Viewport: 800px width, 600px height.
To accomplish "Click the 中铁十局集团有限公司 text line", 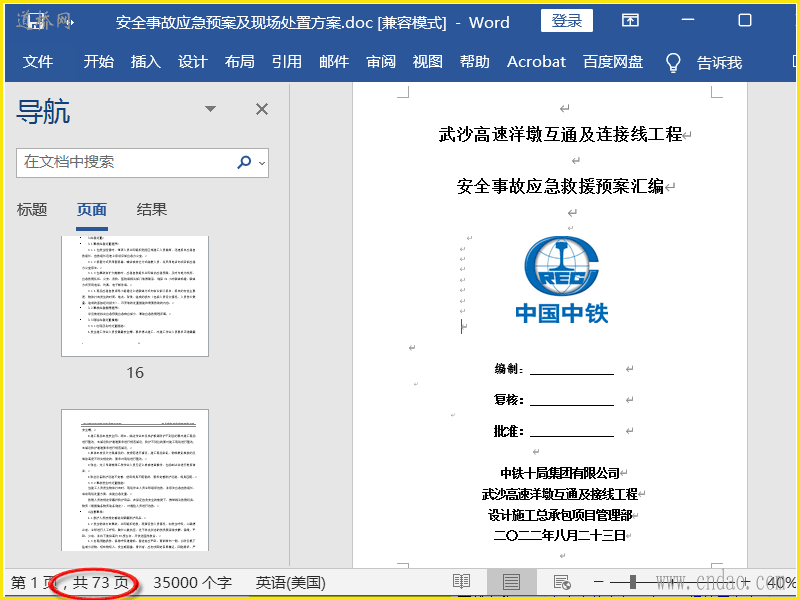I will click(x=560, y=473).
